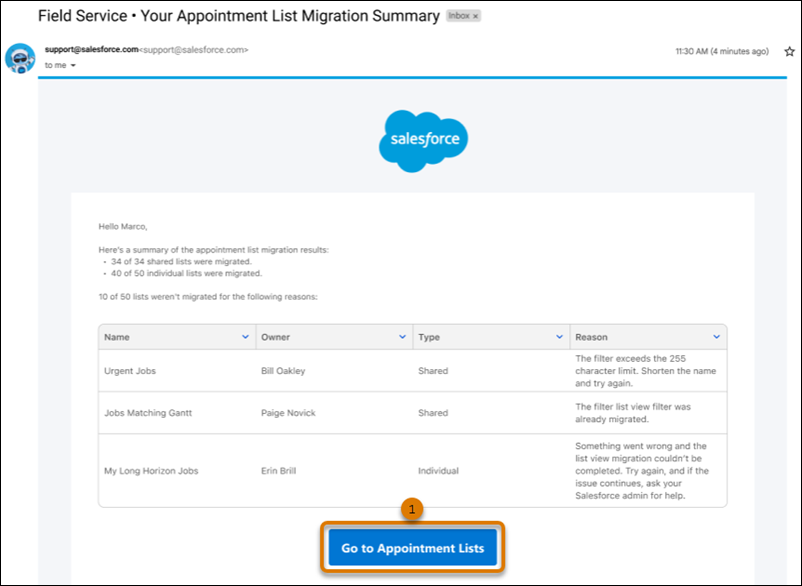Click the '255 character limit' reason text
Viewport: 802px width, 586px height.
pyautogui.click(x=645, y=371)
